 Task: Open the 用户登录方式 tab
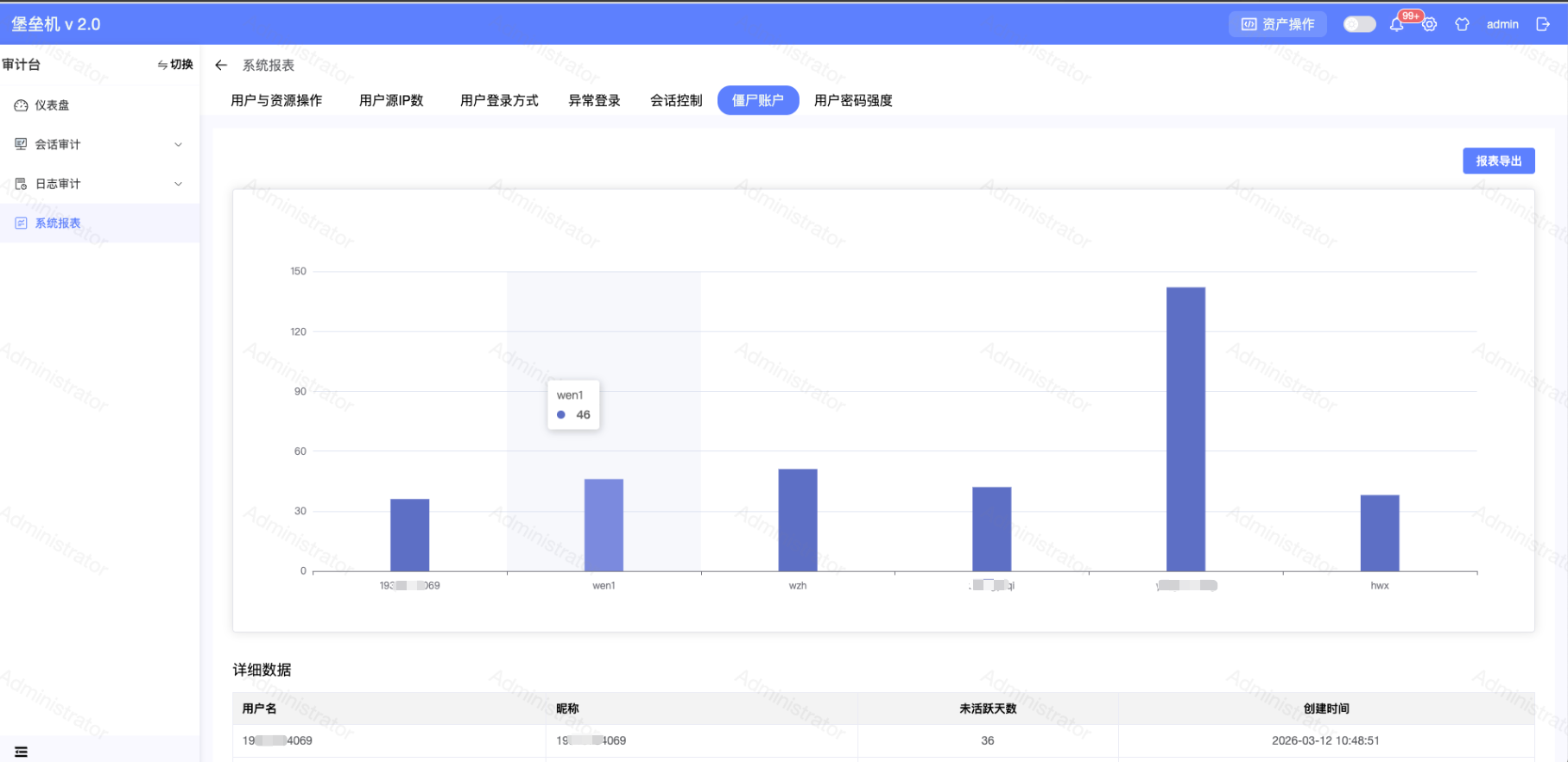[x=499, y=100]
